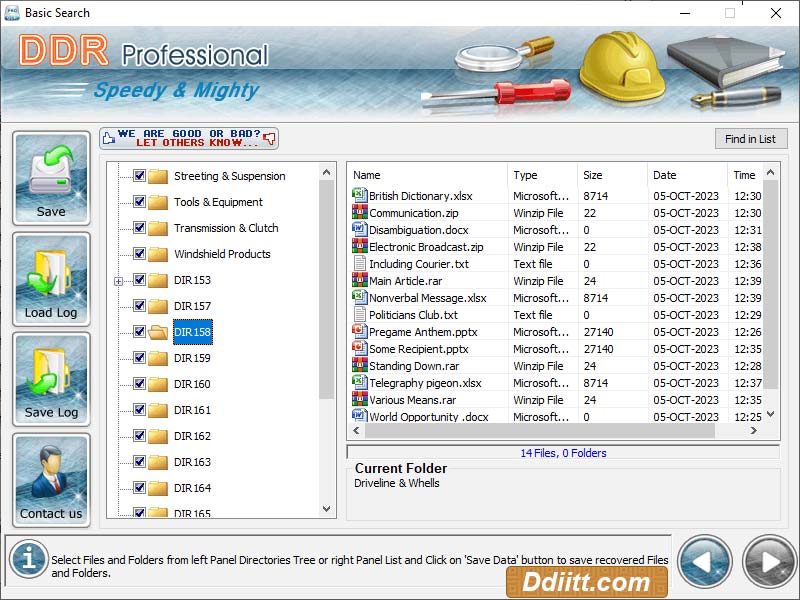Click the Find in List button
800x600 pixels.
pyautogui.click(x=751, y=138)
